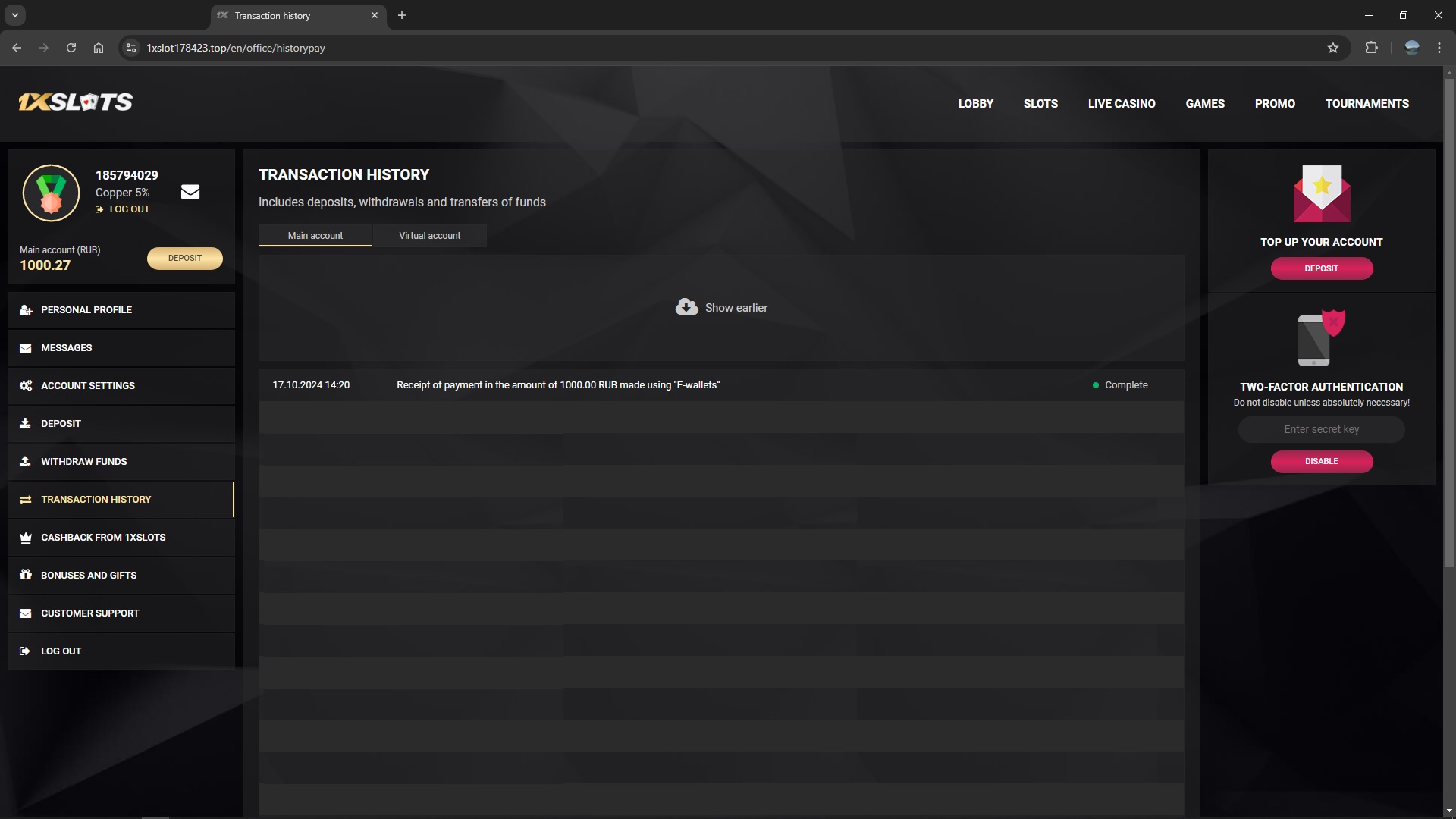The height and width of the screenshot is (819, 1456).
Task: Click the 1XSLOTS logo
Action: 76,102
